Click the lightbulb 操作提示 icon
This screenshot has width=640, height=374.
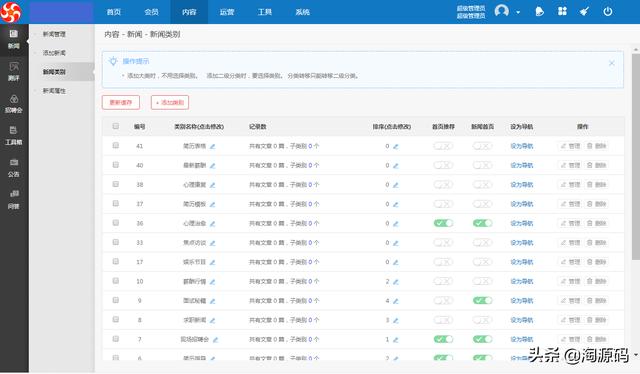[113, 61]
